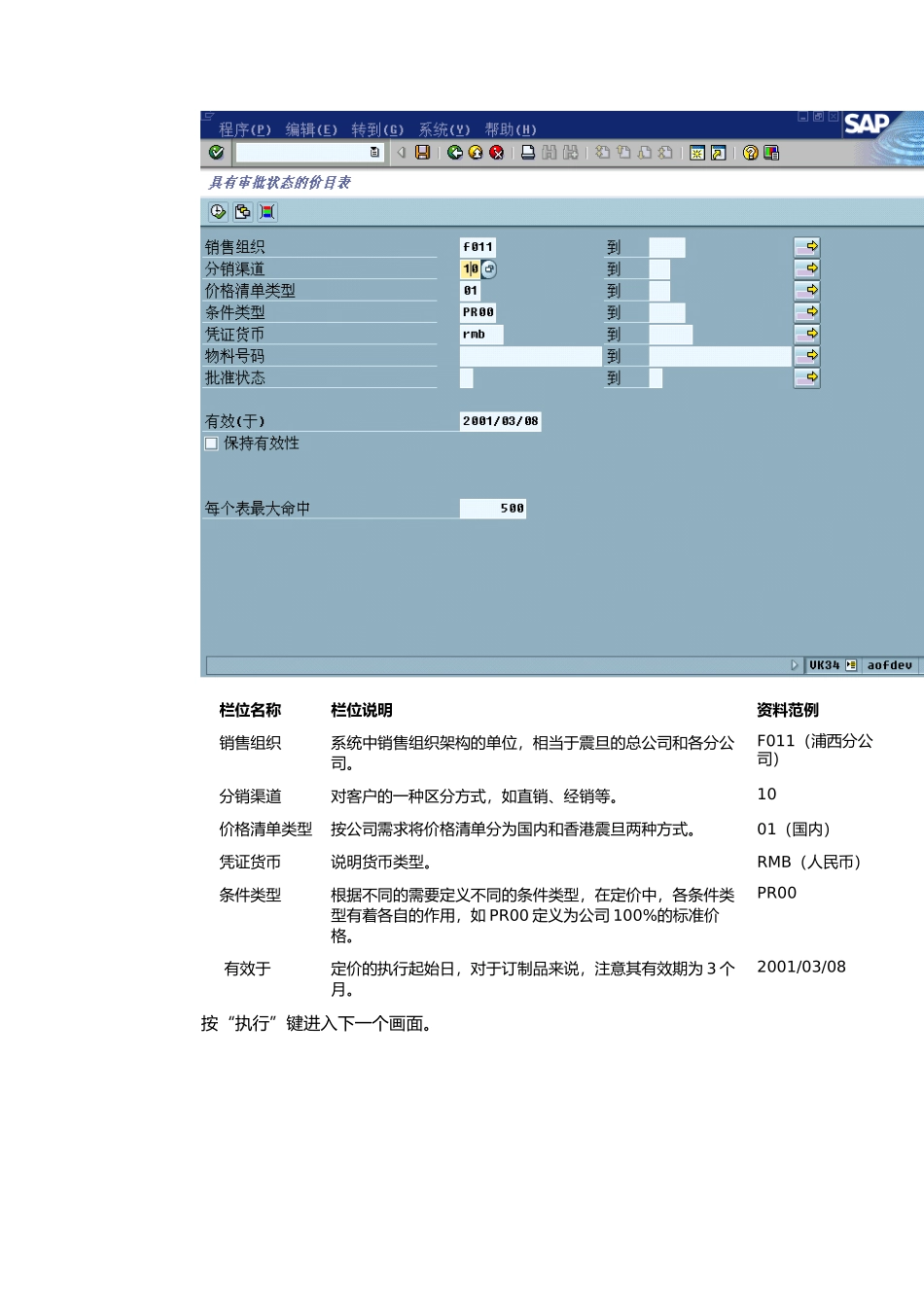Open the 系统(Y) menu
The image size is (924, 1307).
tap(444, 129)
